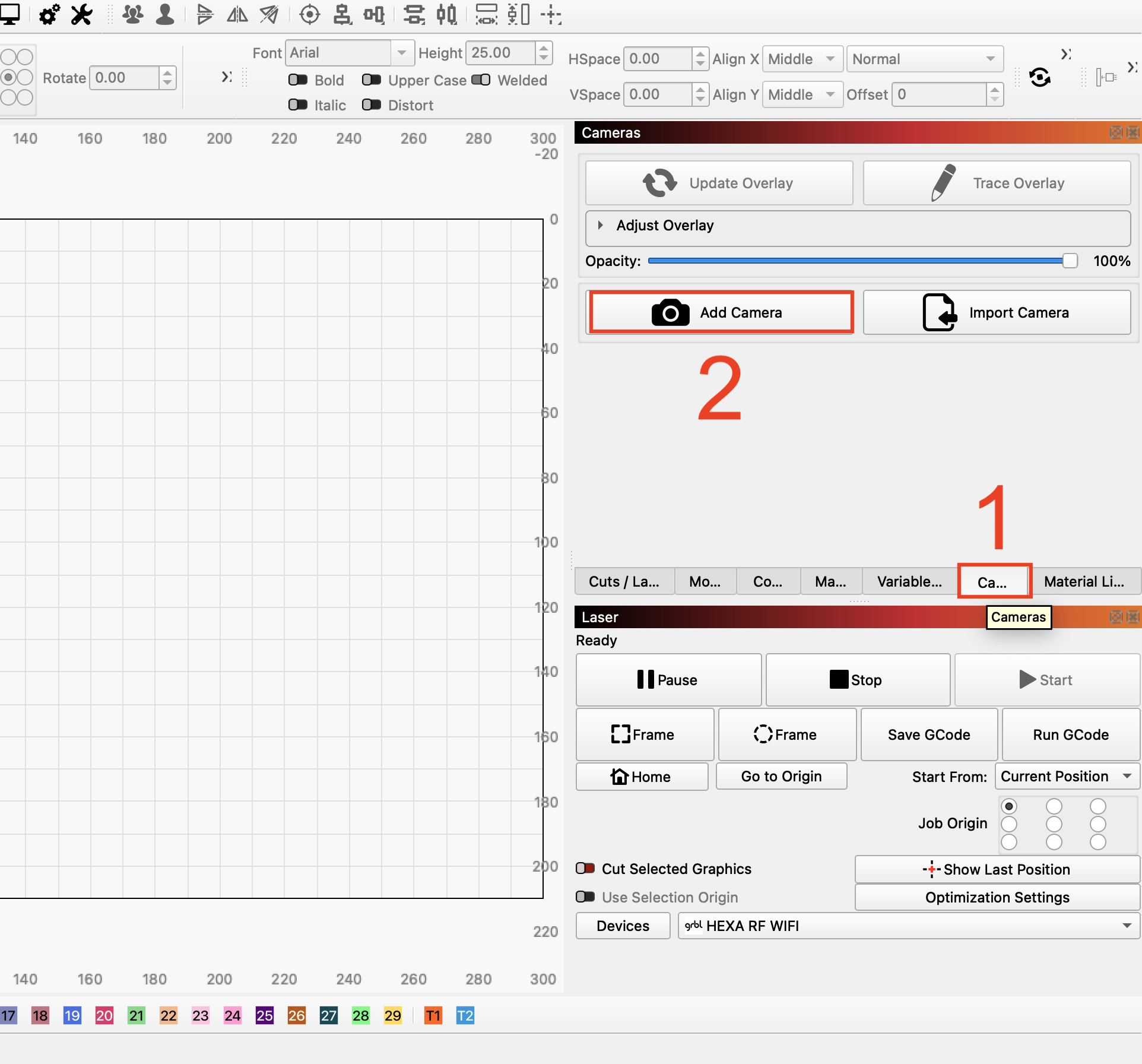
Task: Open the Normal text mode dropdown
Action: click(925, 59)
